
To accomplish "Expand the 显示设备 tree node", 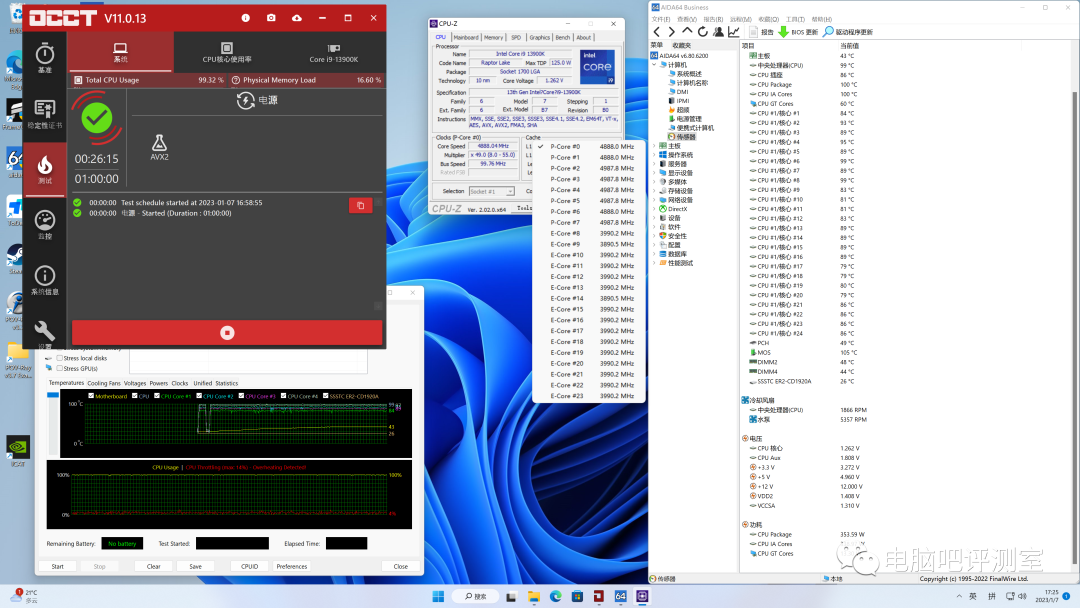I will click(x=654, y=173).
